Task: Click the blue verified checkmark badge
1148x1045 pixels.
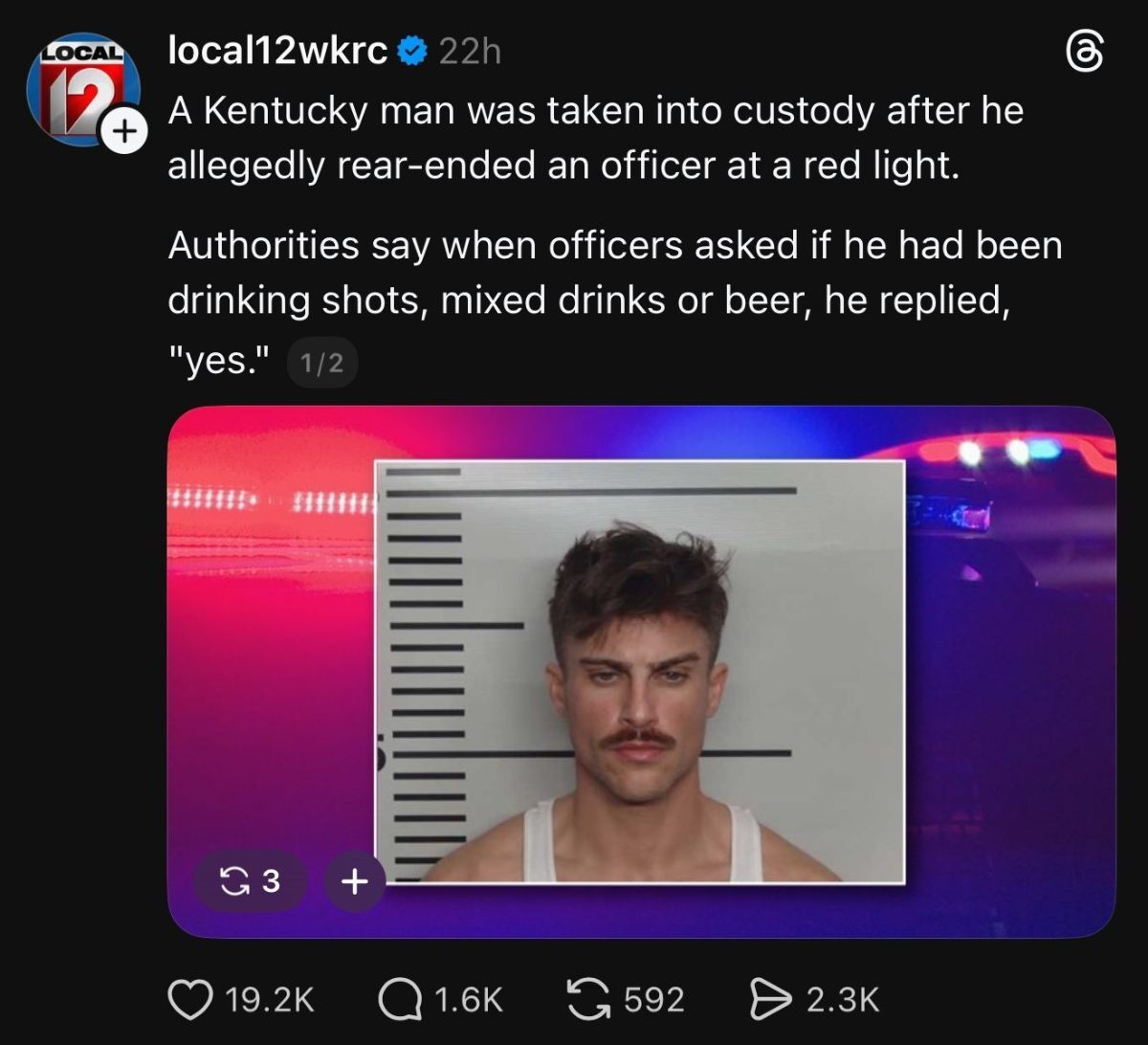Action: click(411, 52)
